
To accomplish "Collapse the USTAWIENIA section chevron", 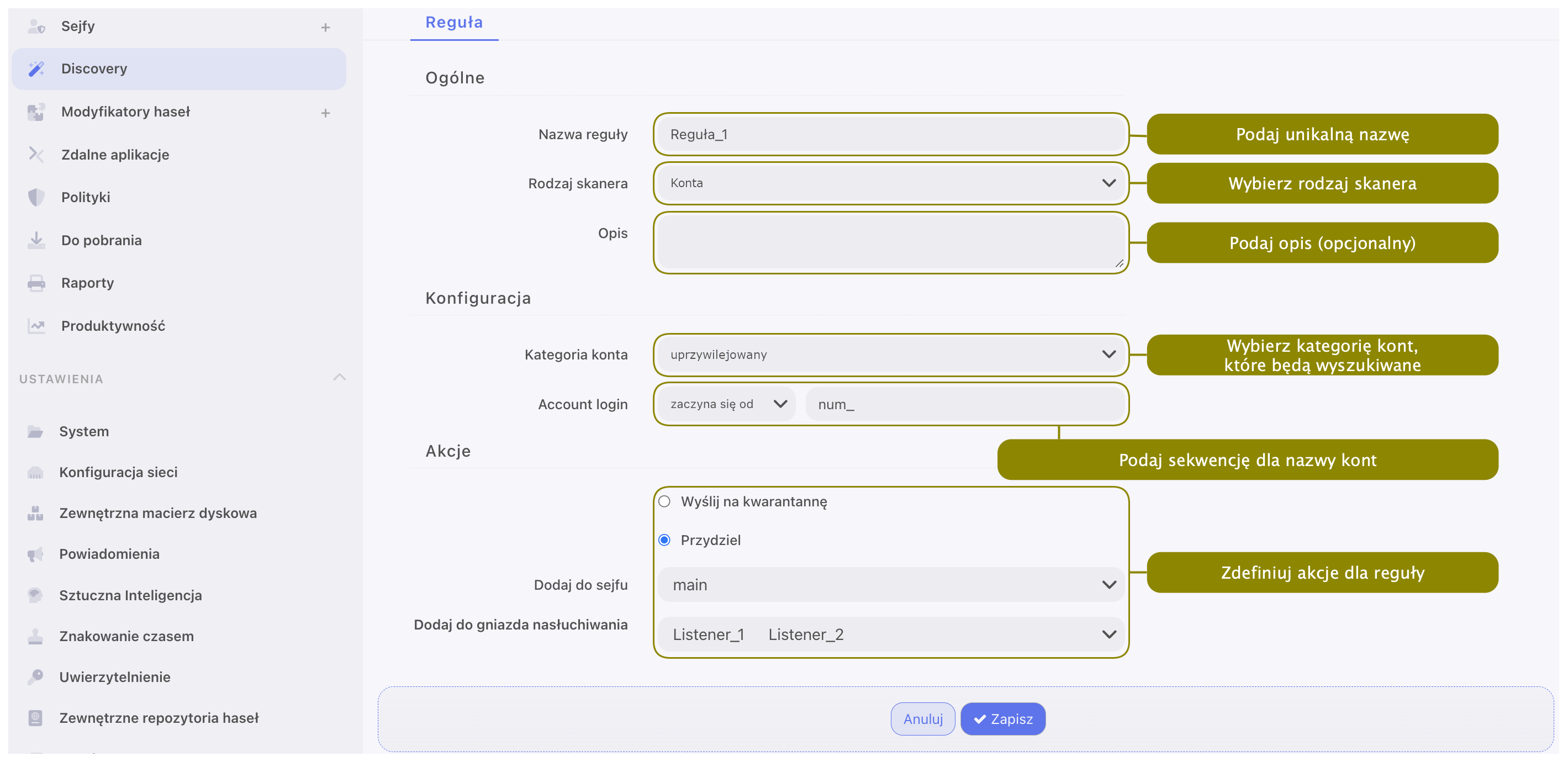I will point(340,377).
